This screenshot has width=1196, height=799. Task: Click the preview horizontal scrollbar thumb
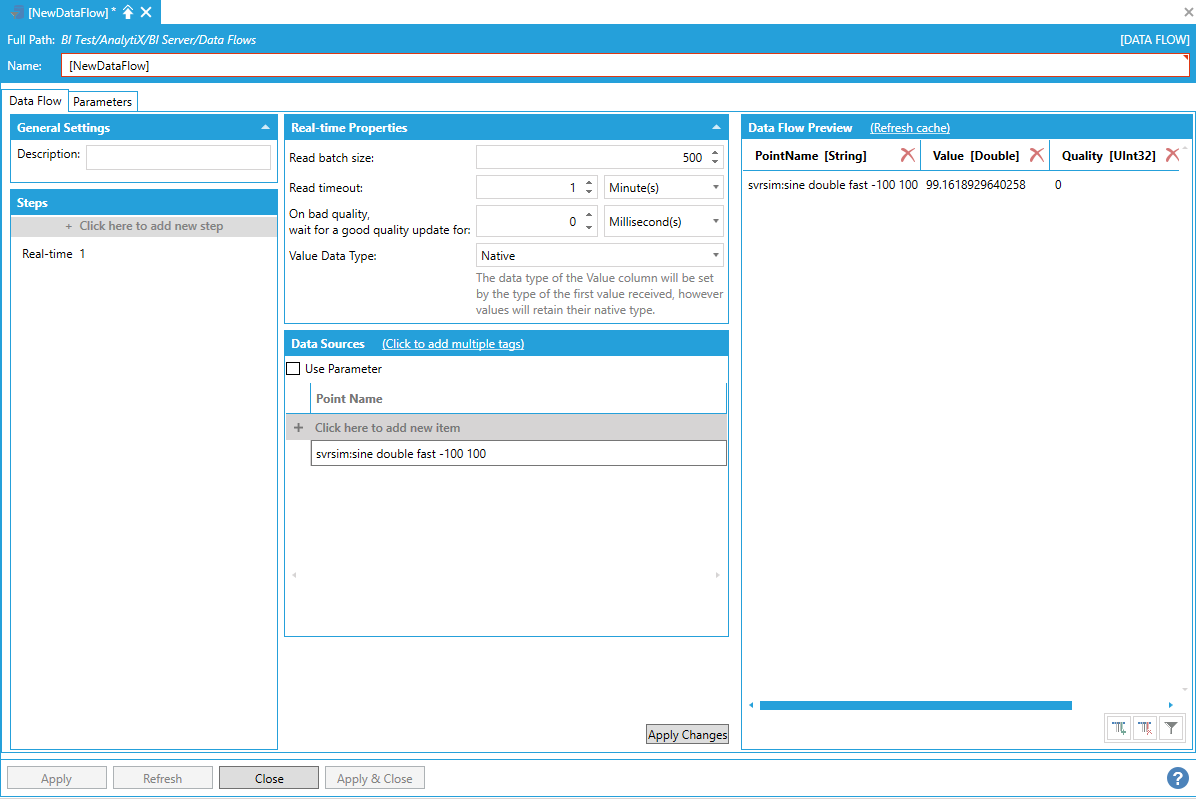coord(915,705)
